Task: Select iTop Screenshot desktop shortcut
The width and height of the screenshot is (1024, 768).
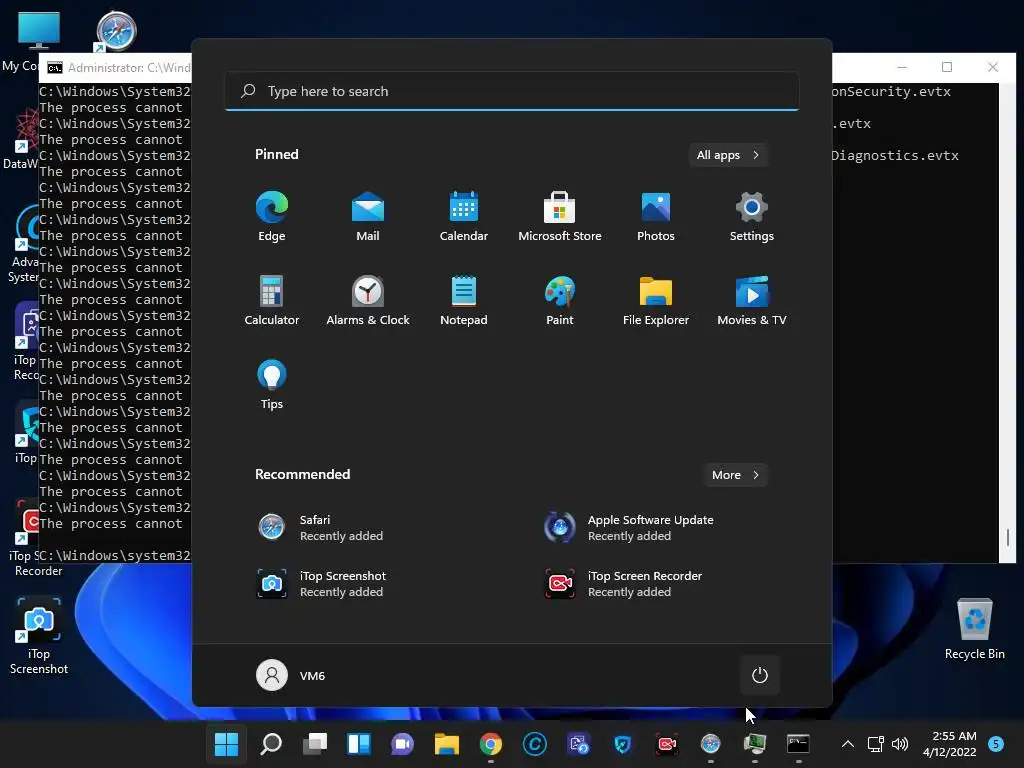Action: coord(39,636)
